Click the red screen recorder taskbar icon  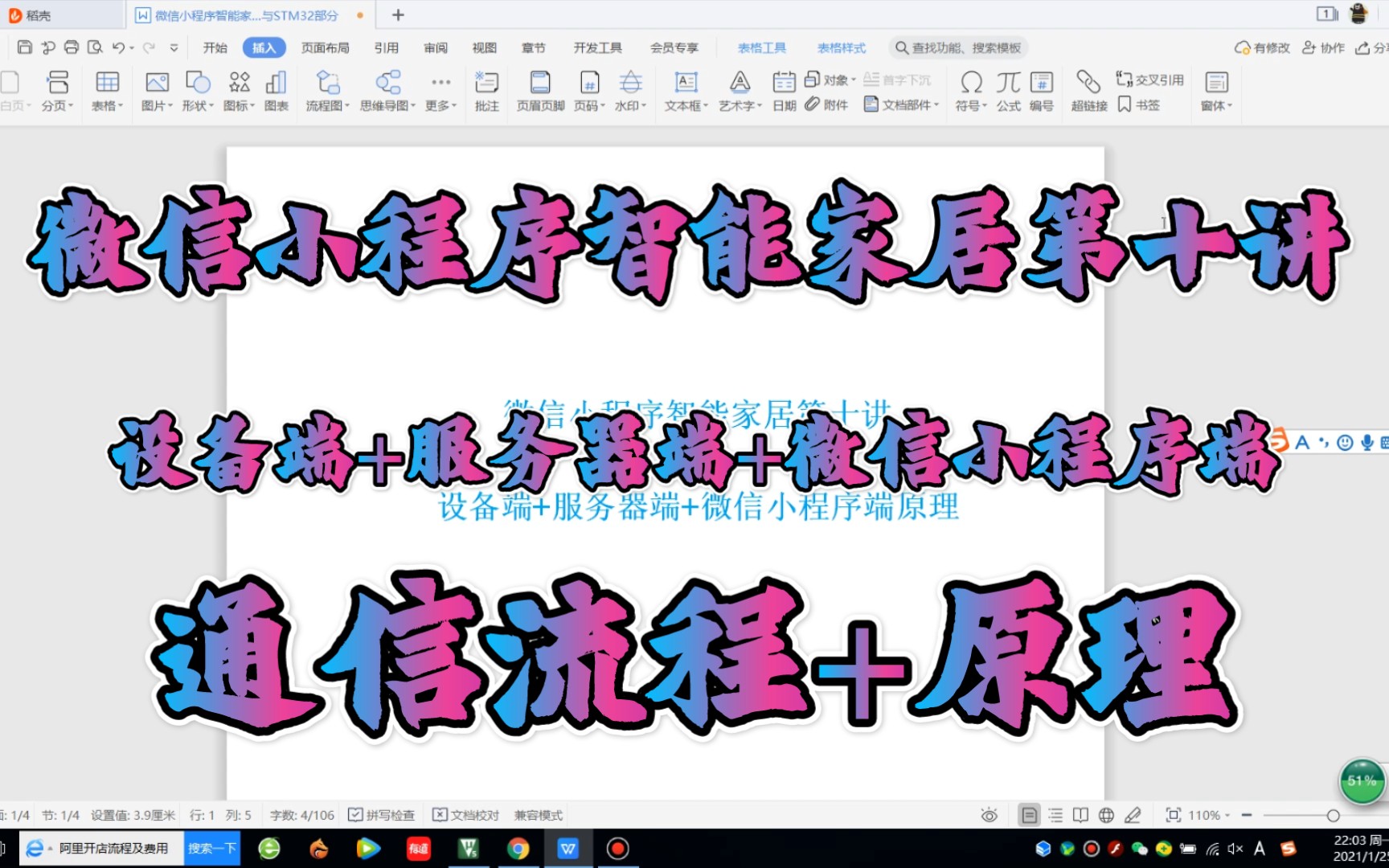617,848
